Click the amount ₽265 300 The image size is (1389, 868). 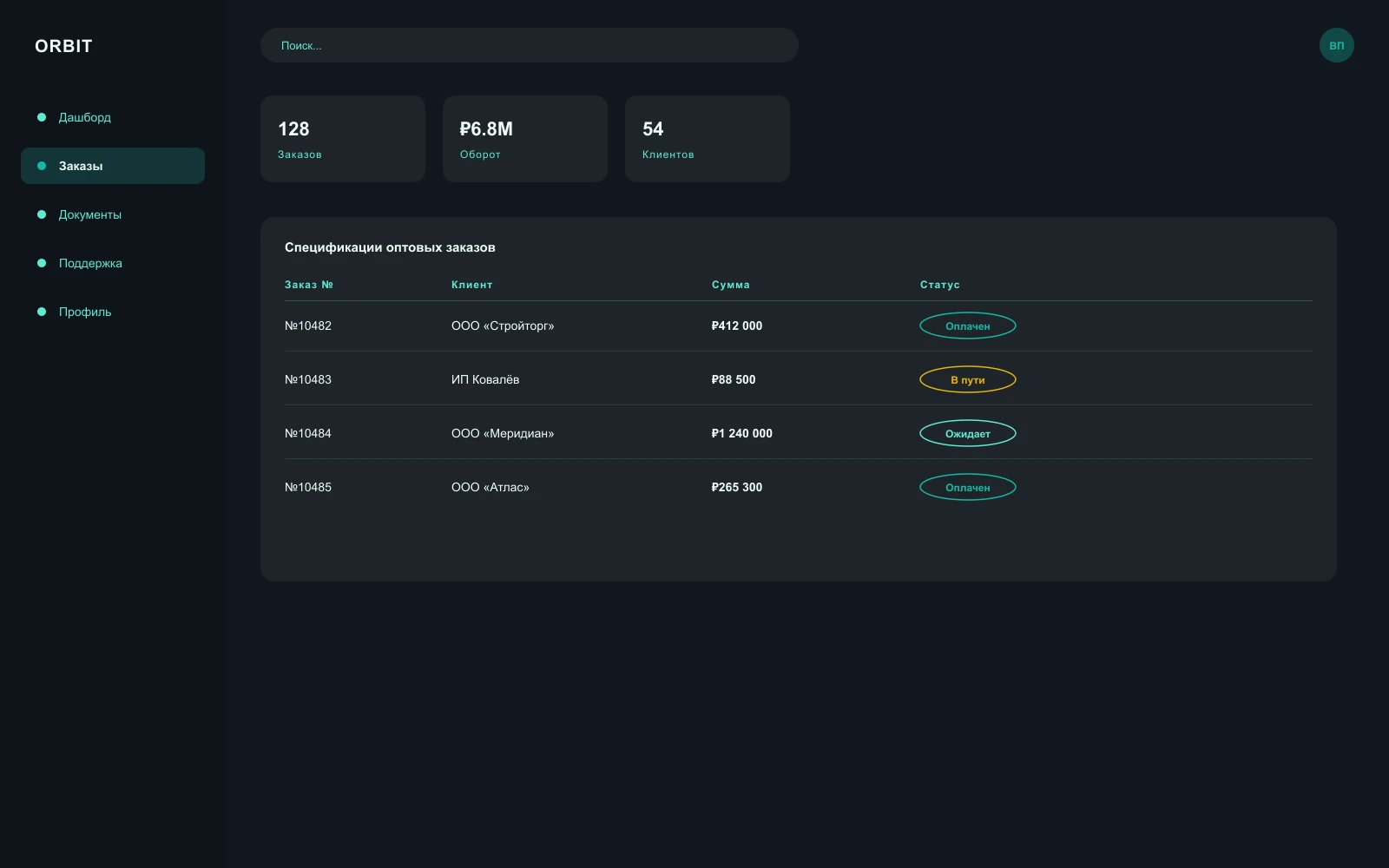tap(737, 487)
